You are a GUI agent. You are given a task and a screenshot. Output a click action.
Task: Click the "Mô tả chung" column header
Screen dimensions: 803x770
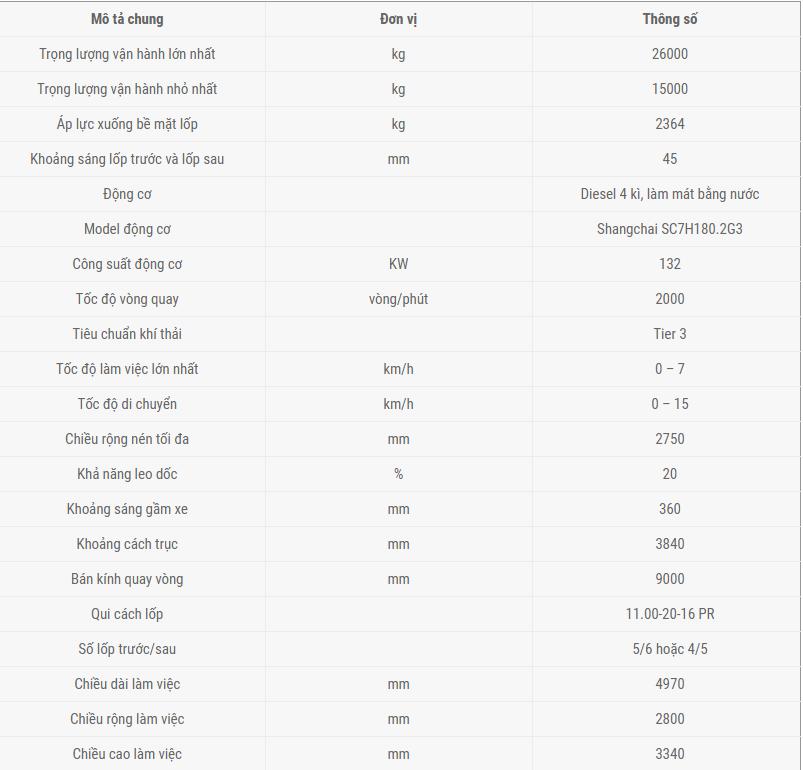(x=127, y=19)
